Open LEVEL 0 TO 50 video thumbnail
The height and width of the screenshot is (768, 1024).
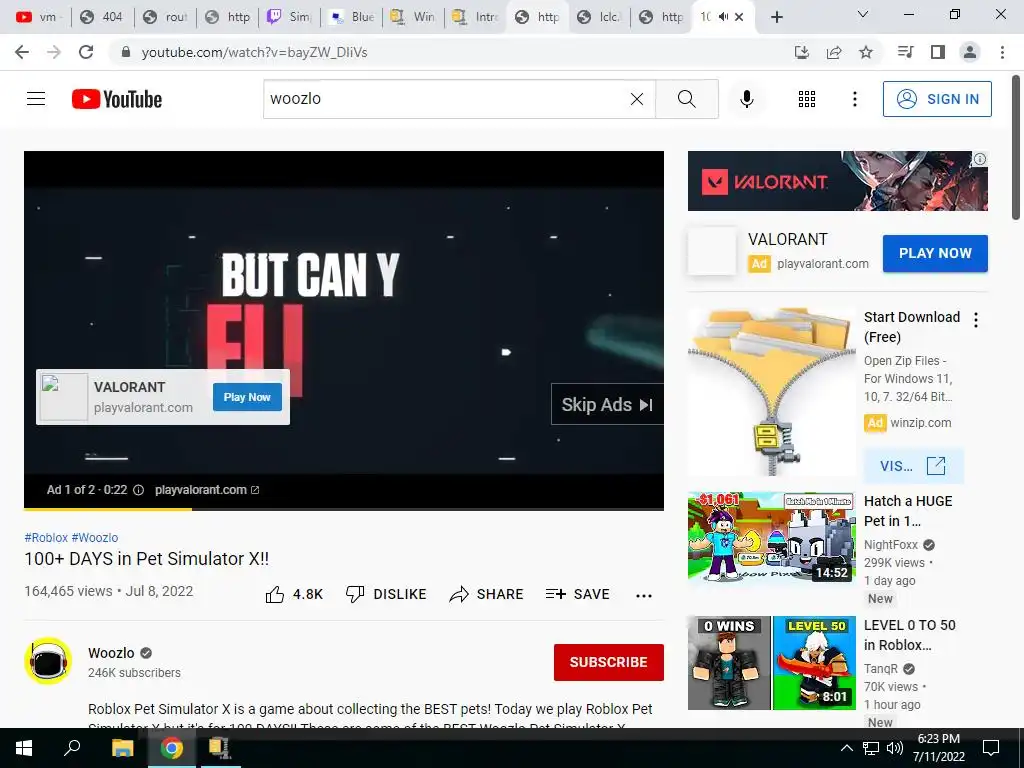[771, 662]
